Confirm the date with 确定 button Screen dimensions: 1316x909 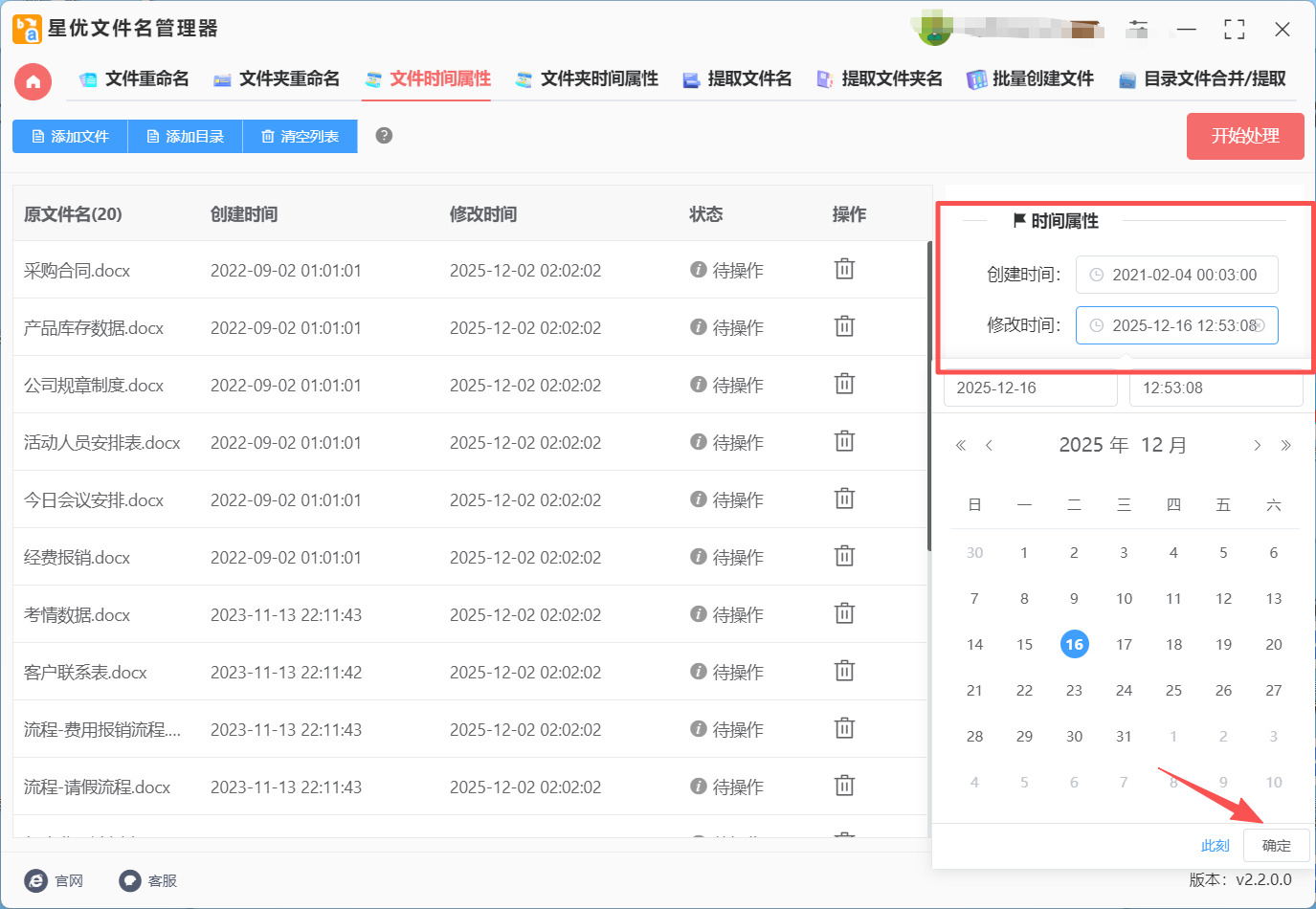(x=1276, y=846)
